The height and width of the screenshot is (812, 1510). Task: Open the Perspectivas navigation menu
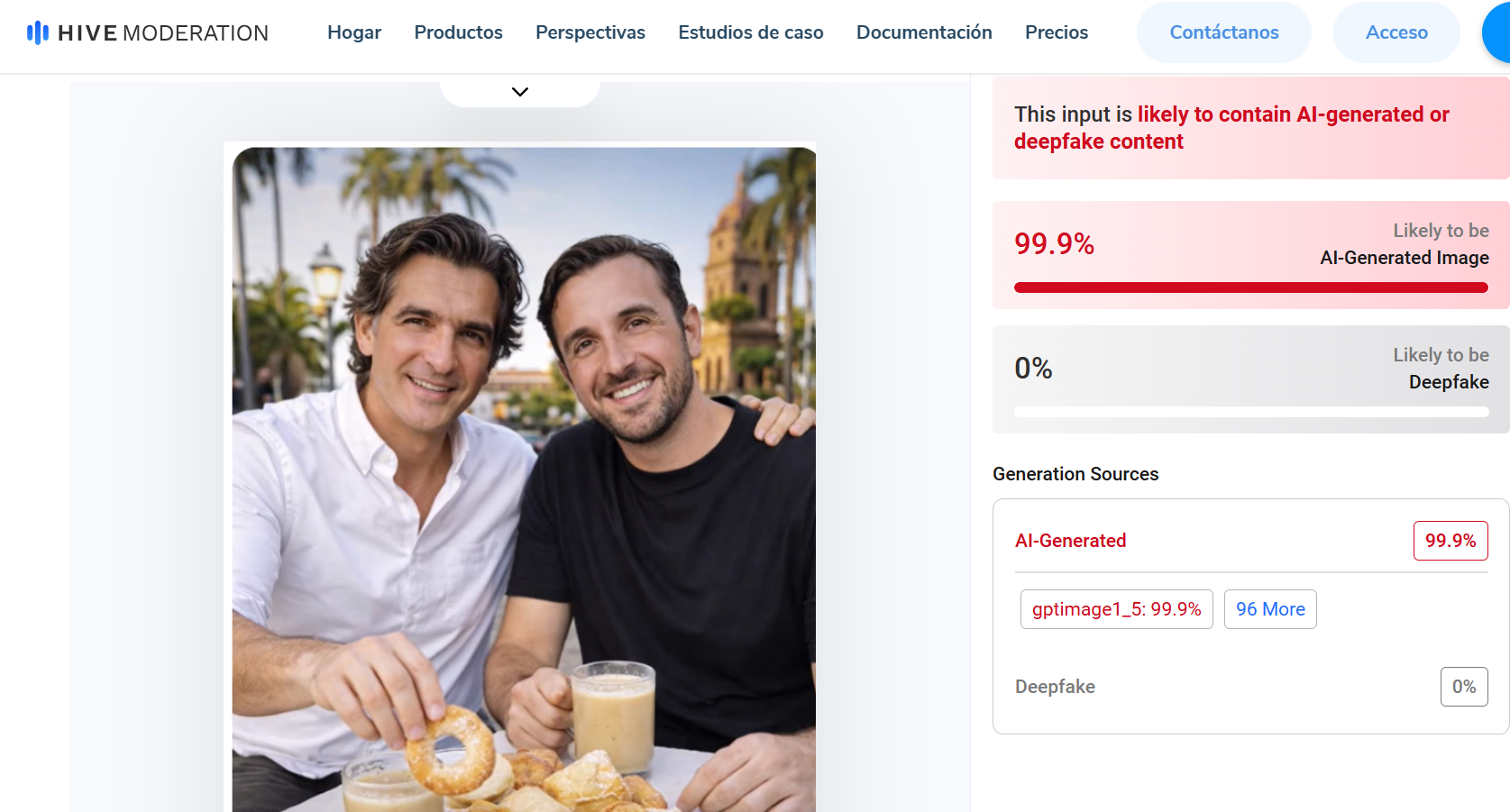coord(590,32)
